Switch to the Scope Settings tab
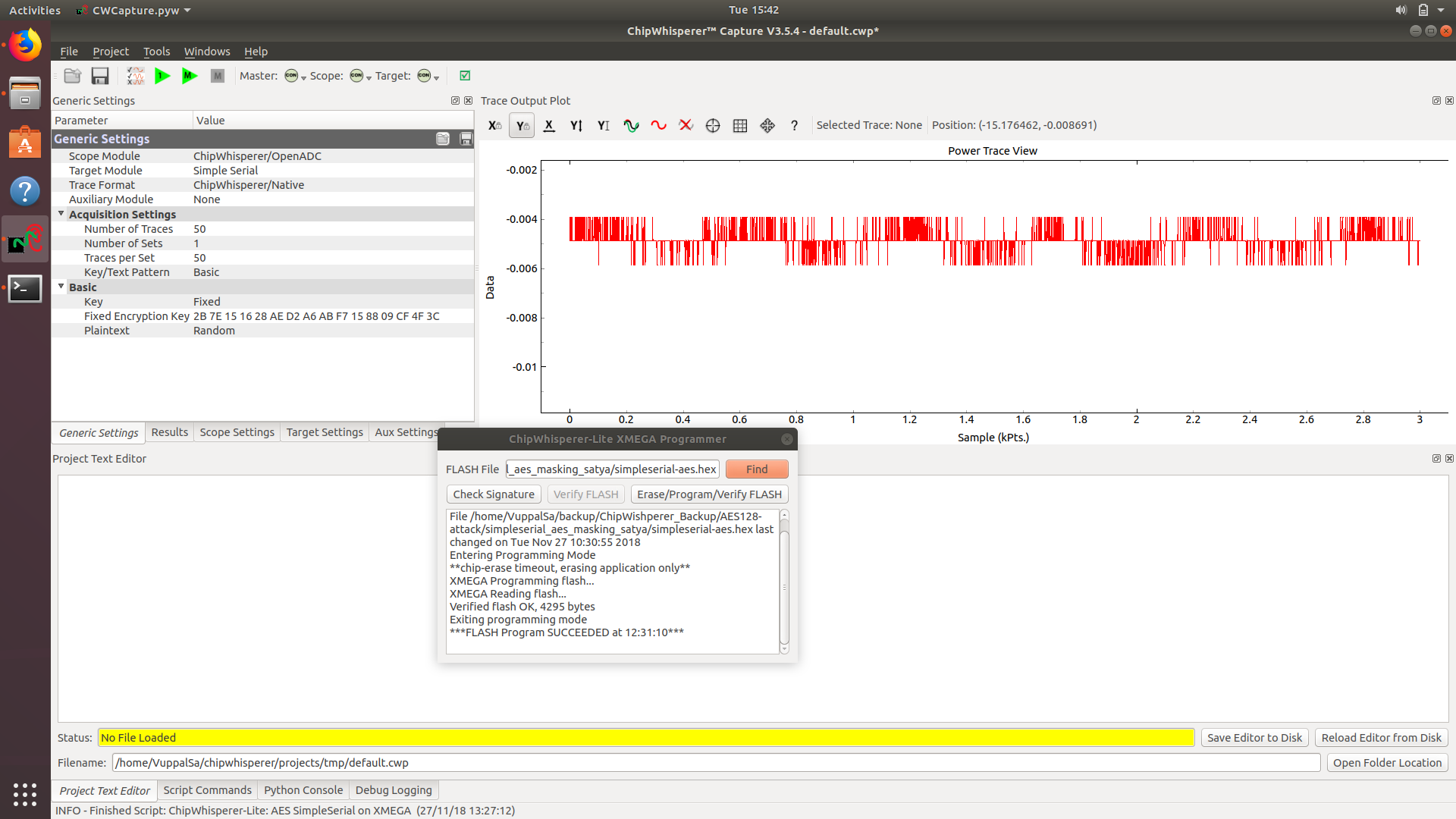Screen dimensions: 1456x819 click(237, 432)
